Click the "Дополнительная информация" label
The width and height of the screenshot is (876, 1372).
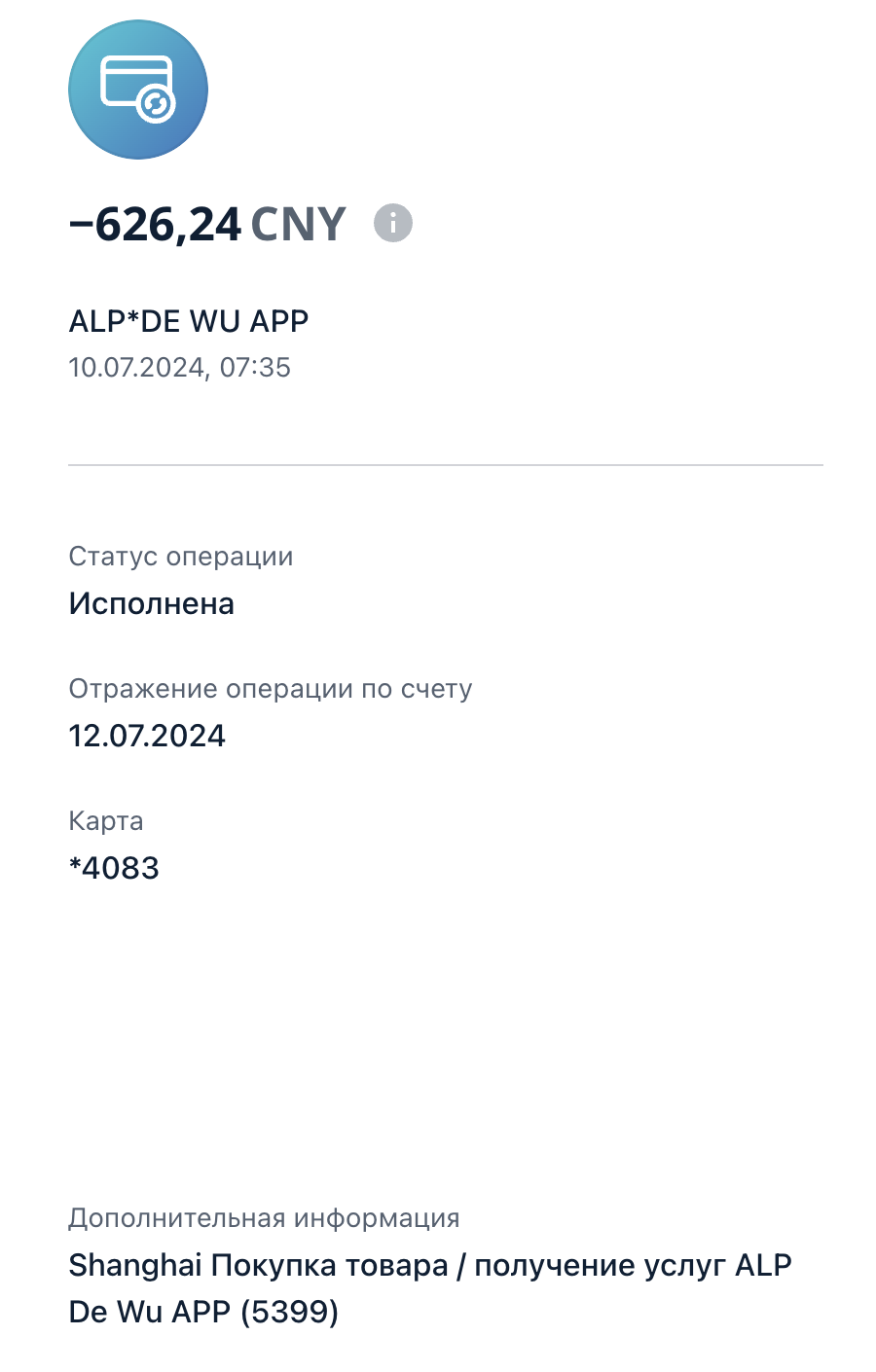[x=264, y=1218]
